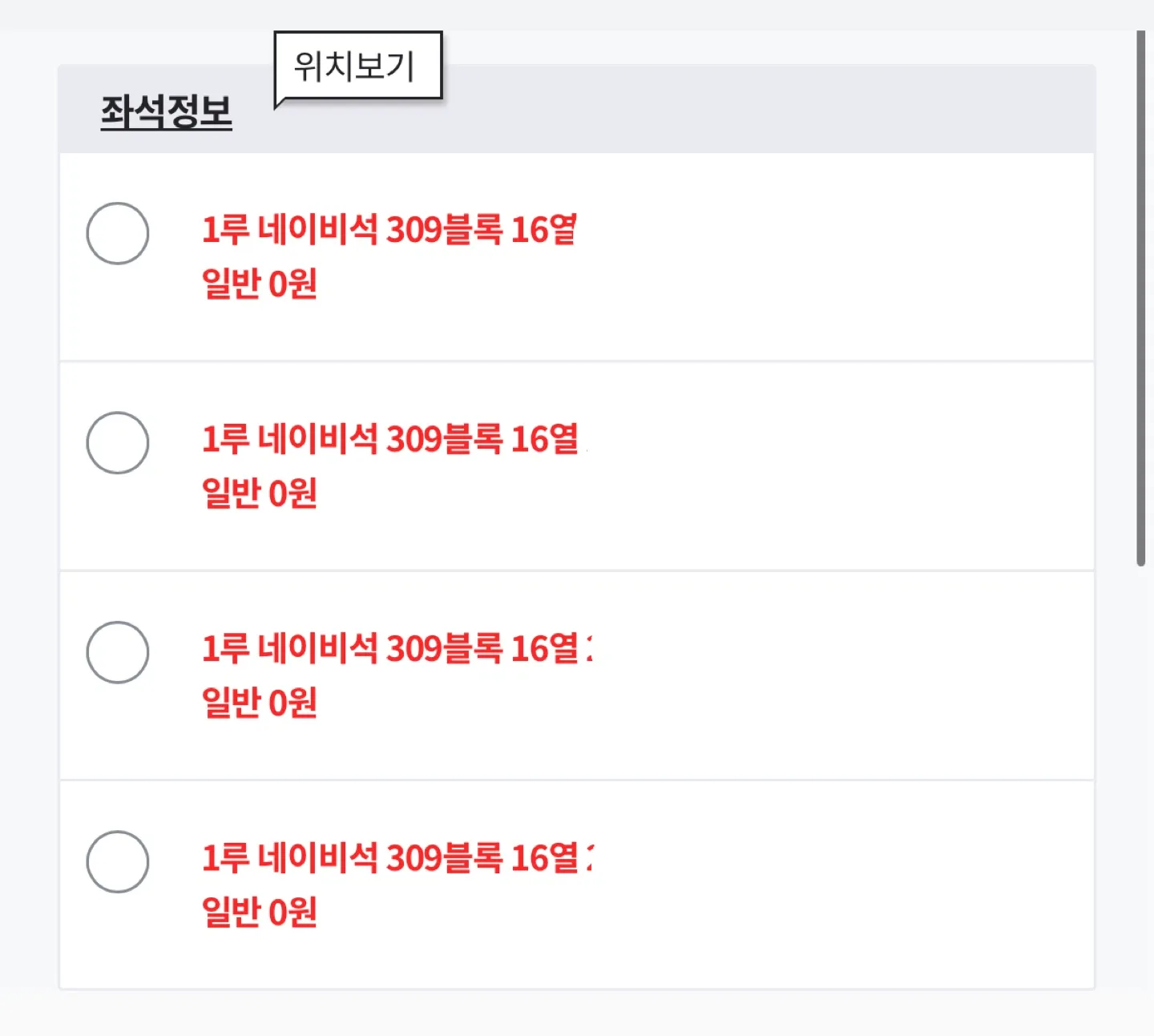Viewport: 1154px width, 1036px height.
Task: Click the vertical scrollbar thumb on the right
Action: pyautogui.click(x=1141, y=296)
